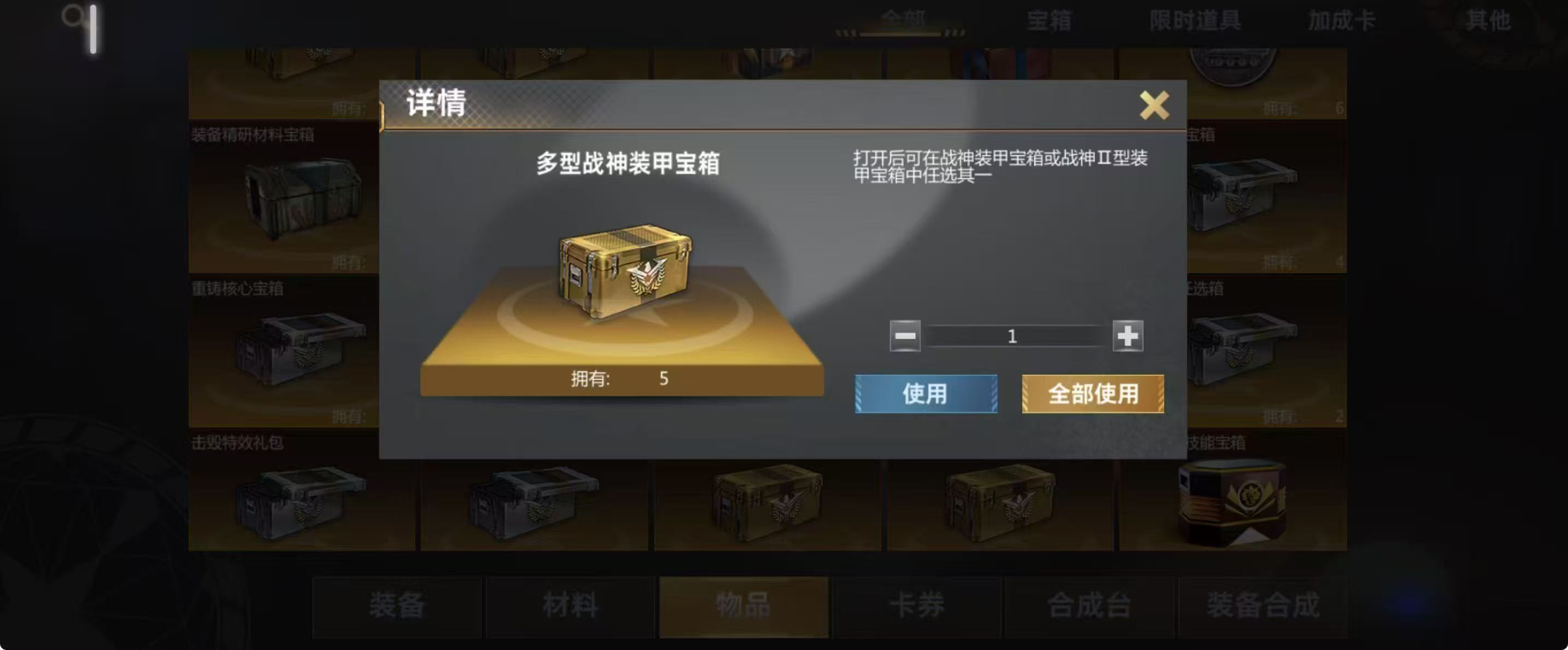This screenshot has width=1568, height=650.
Task: Decrease quantity with the minus button
Action: 904,335
